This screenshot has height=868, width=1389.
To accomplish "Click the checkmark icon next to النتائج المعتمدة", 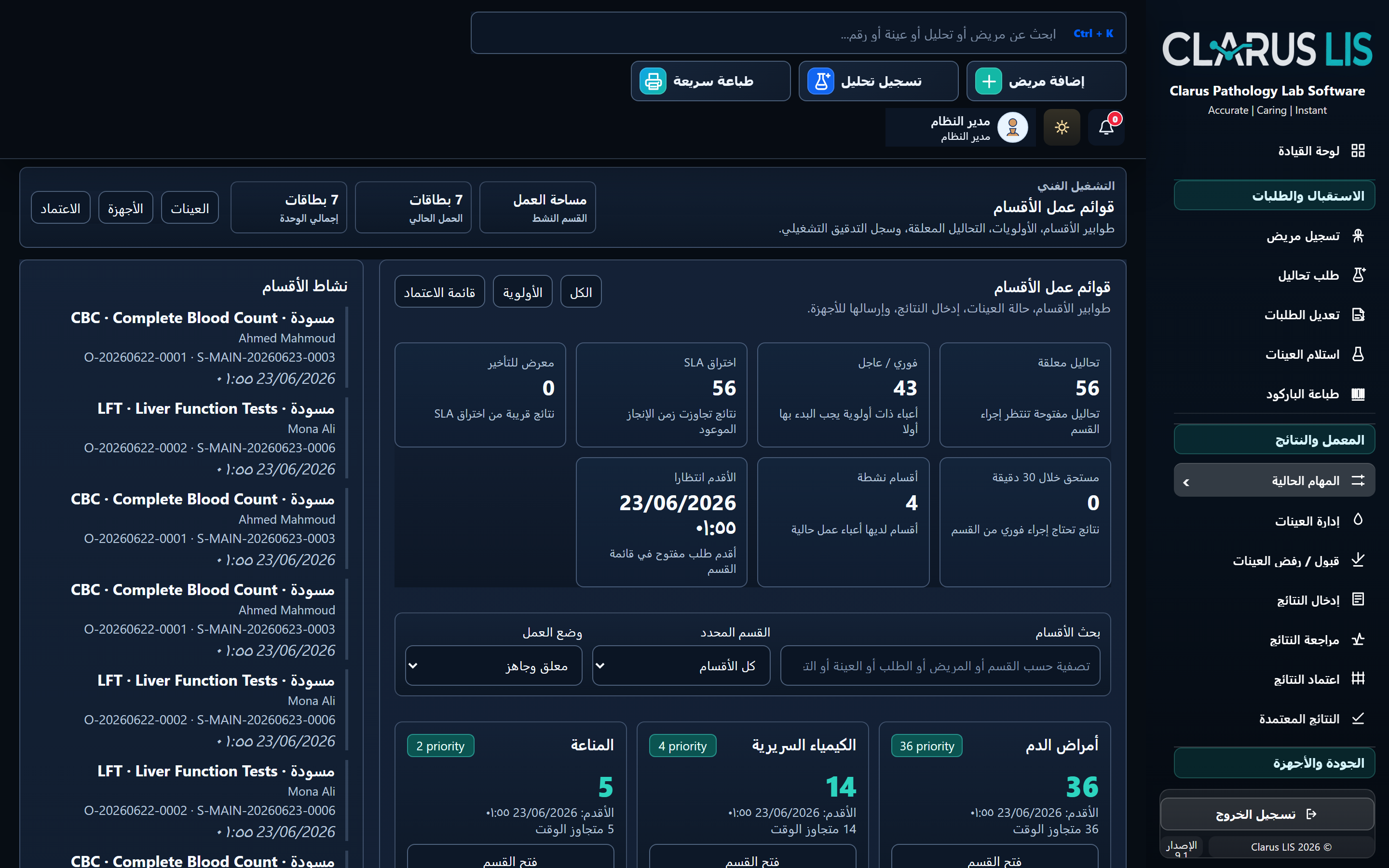I will coord(1358,718).
